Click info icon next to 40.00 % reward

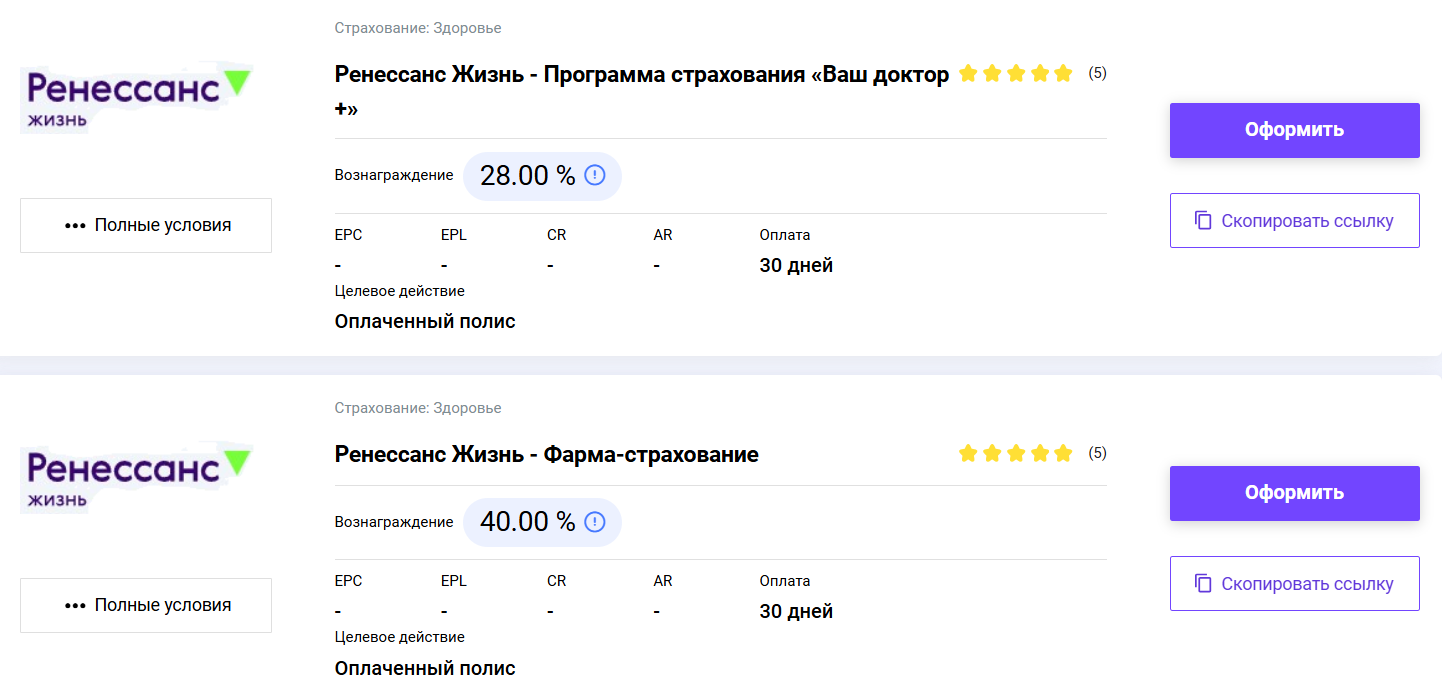pyautogui.click(x=595, y=522)
